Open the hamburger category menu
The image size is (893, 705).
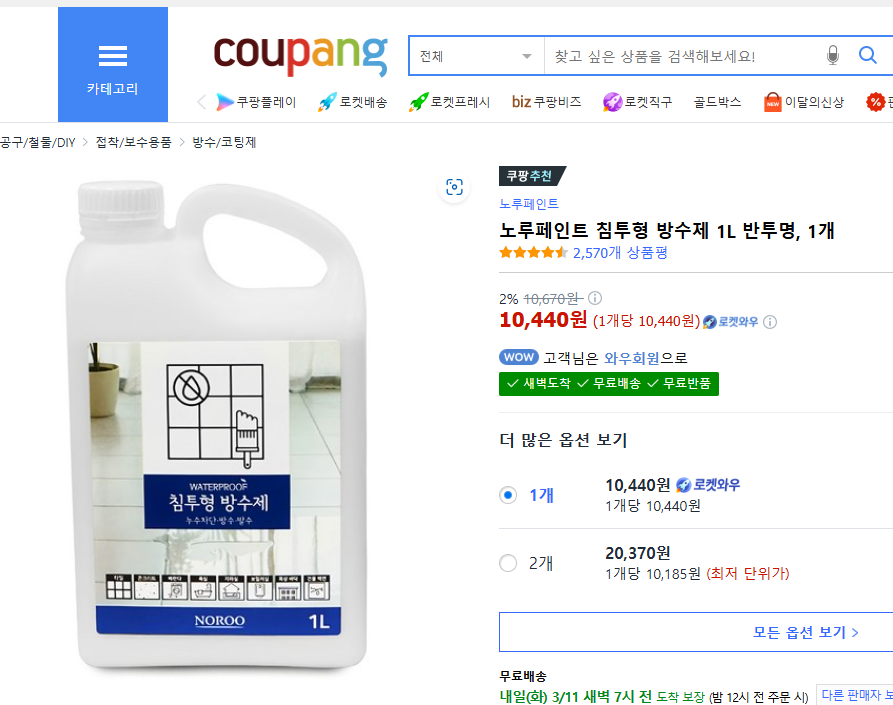tap(113, 64)
